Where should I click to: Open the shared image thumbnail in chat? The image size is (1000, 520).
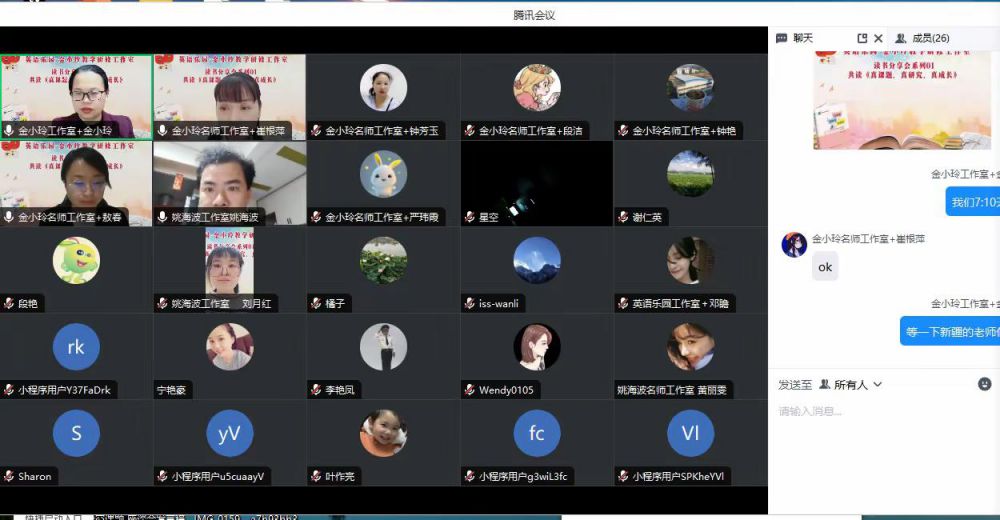point(888,100)
